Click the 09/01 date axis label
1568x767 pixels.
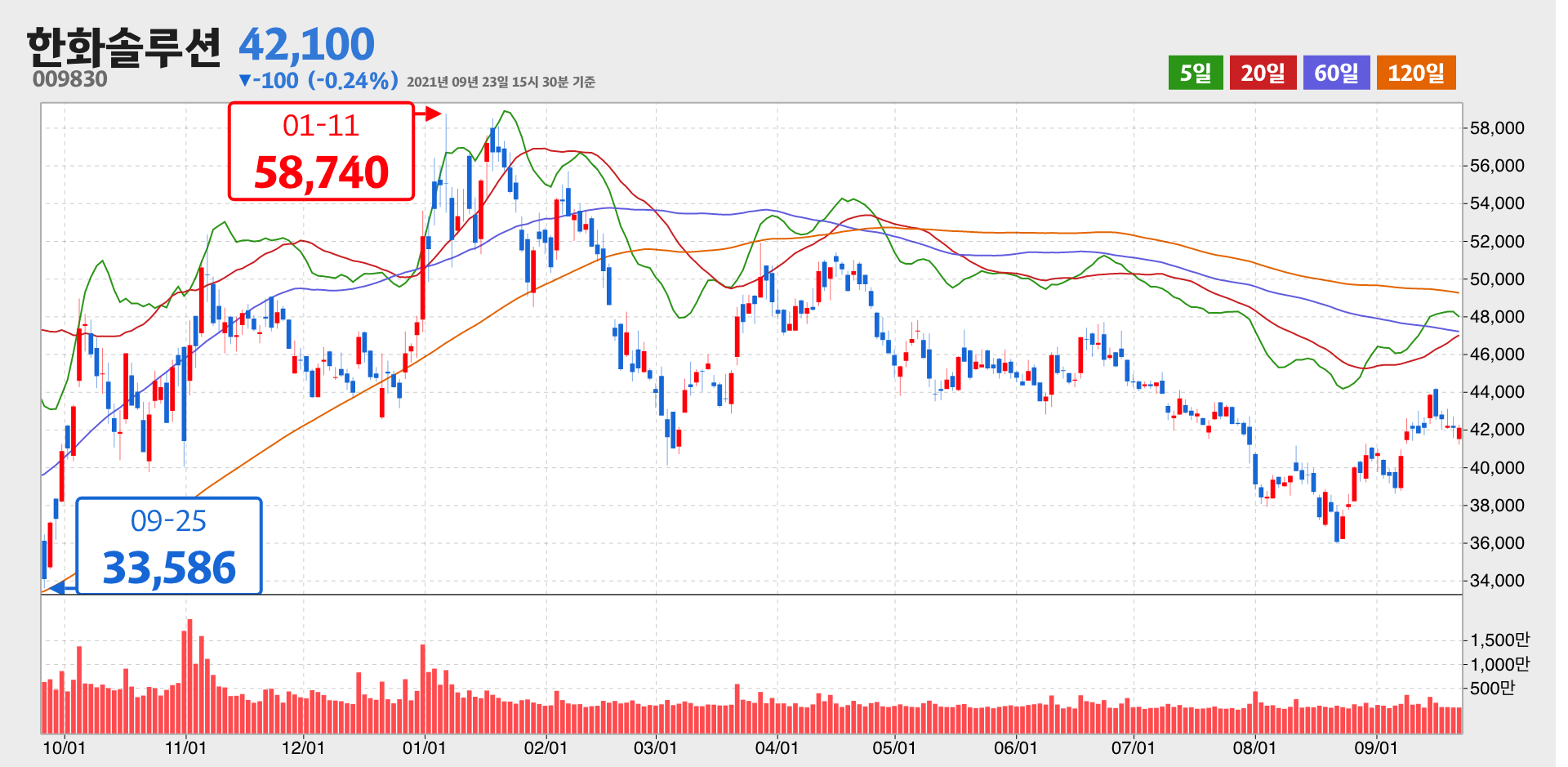[1376, 747]
